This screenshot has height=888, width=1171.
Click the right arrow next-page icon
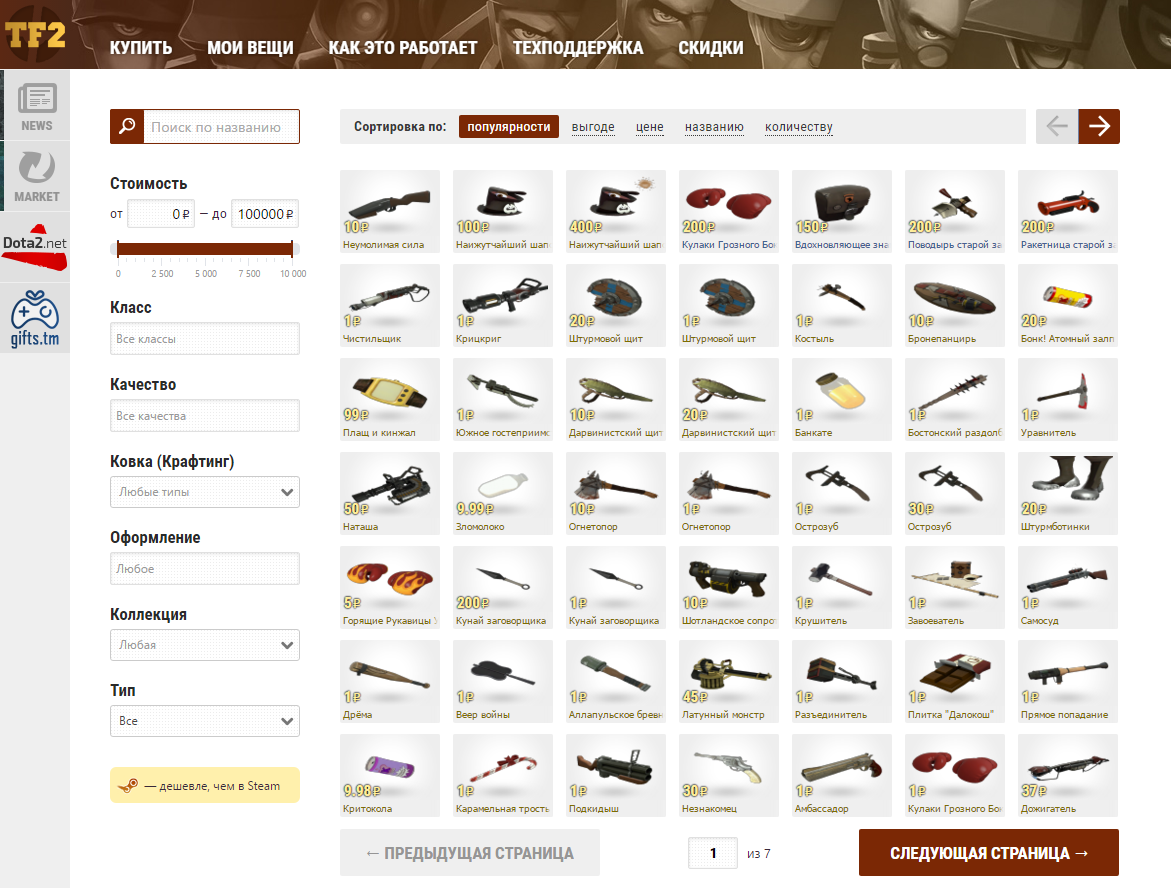[1098, 126]
